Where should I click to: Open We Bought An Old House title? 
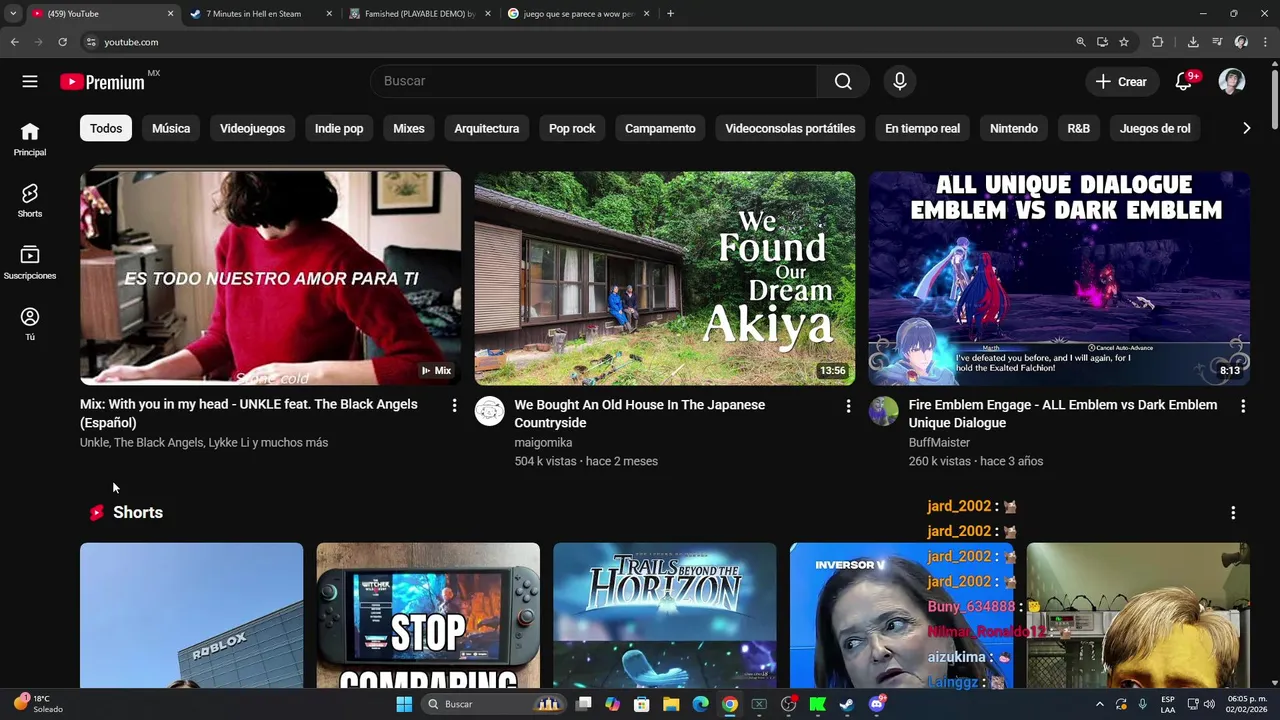[640, 414]
